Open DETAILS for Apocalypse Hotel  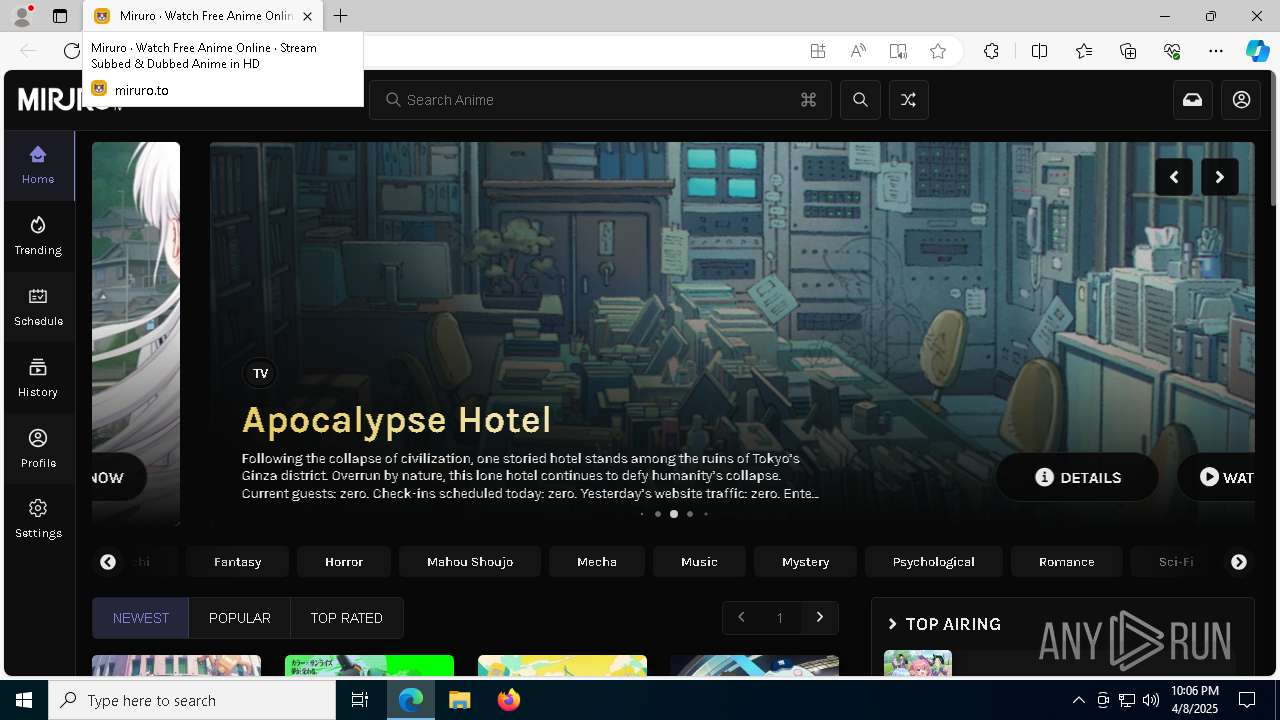click(x=1078, y=477)
